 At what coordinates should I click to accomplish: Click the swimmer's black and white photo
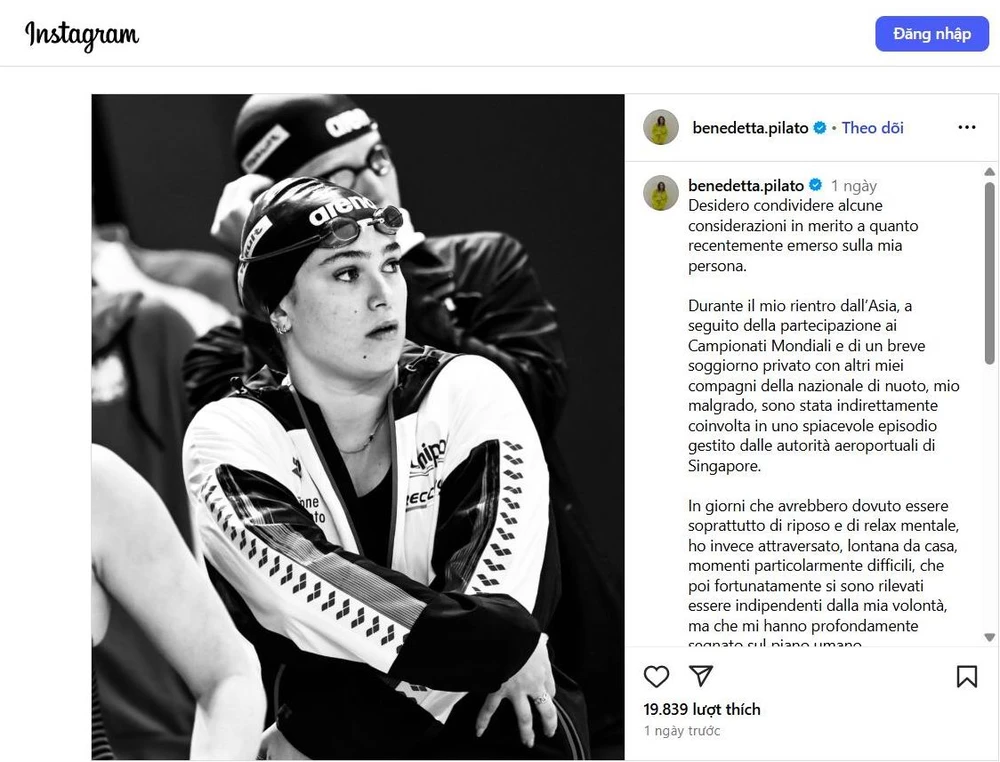point(358,427)
